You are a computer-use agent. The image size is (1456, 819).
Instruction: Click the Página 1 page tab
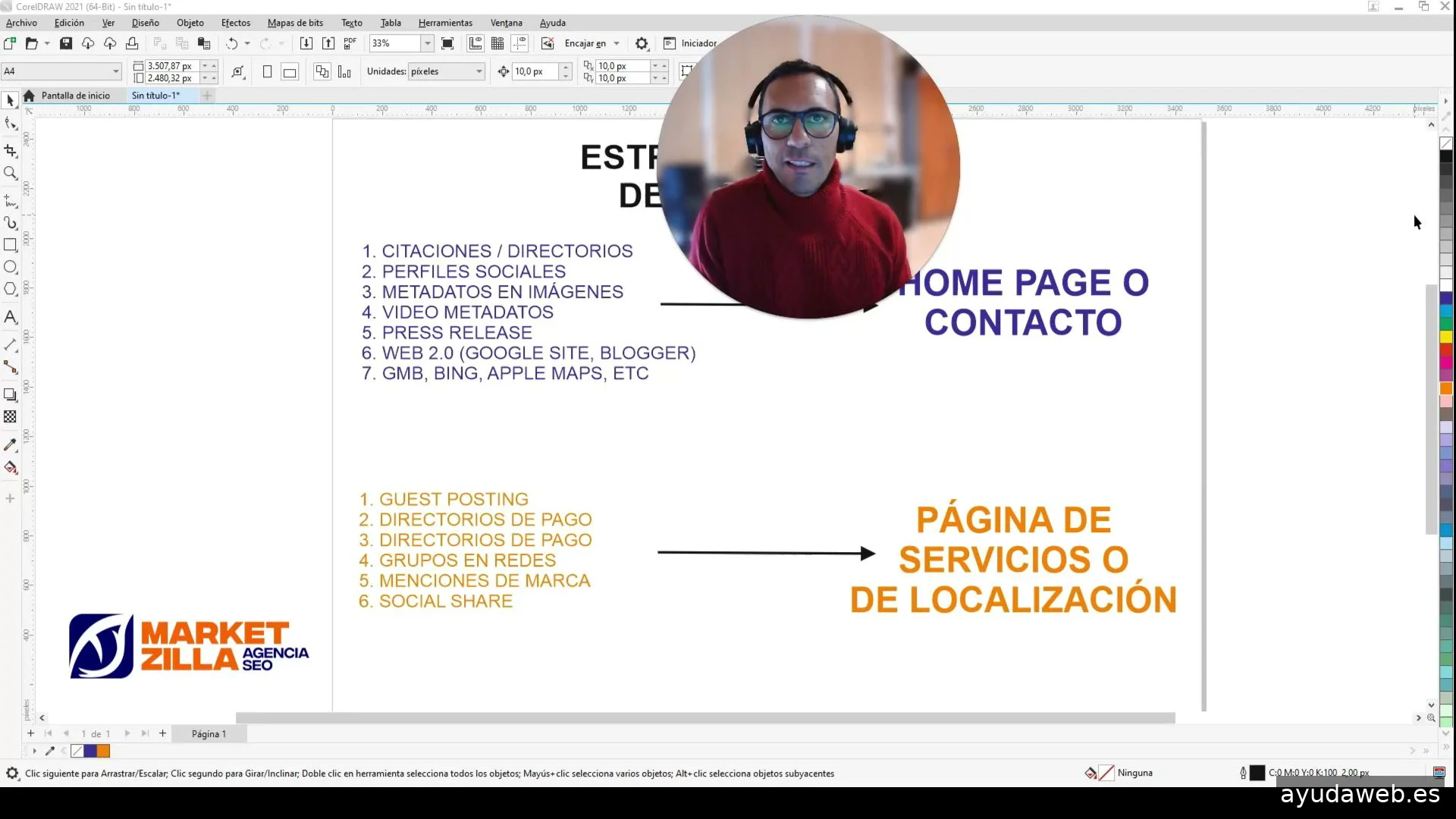click(x=209, y=733)
